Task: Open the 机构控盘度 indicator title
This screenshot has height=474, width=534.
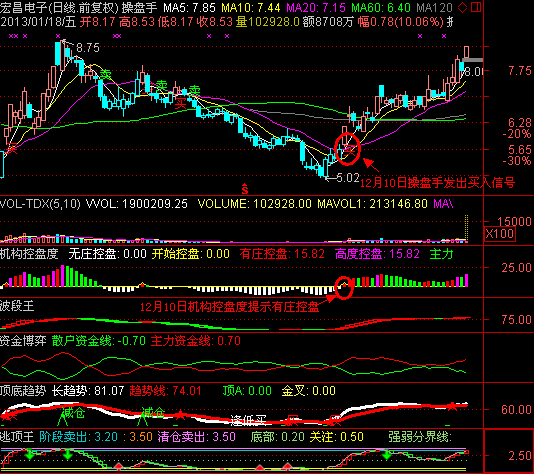Action: (29, 254)
